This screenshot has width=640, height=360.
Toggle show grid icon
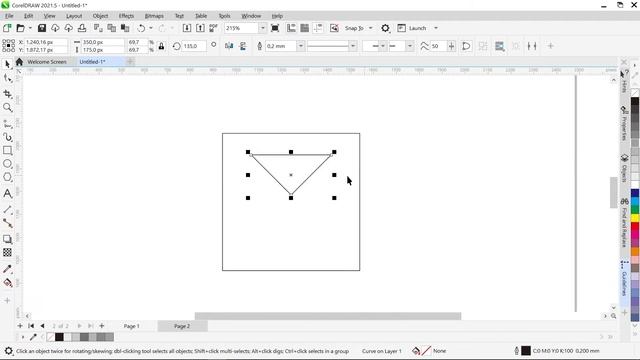coord(304,28)
